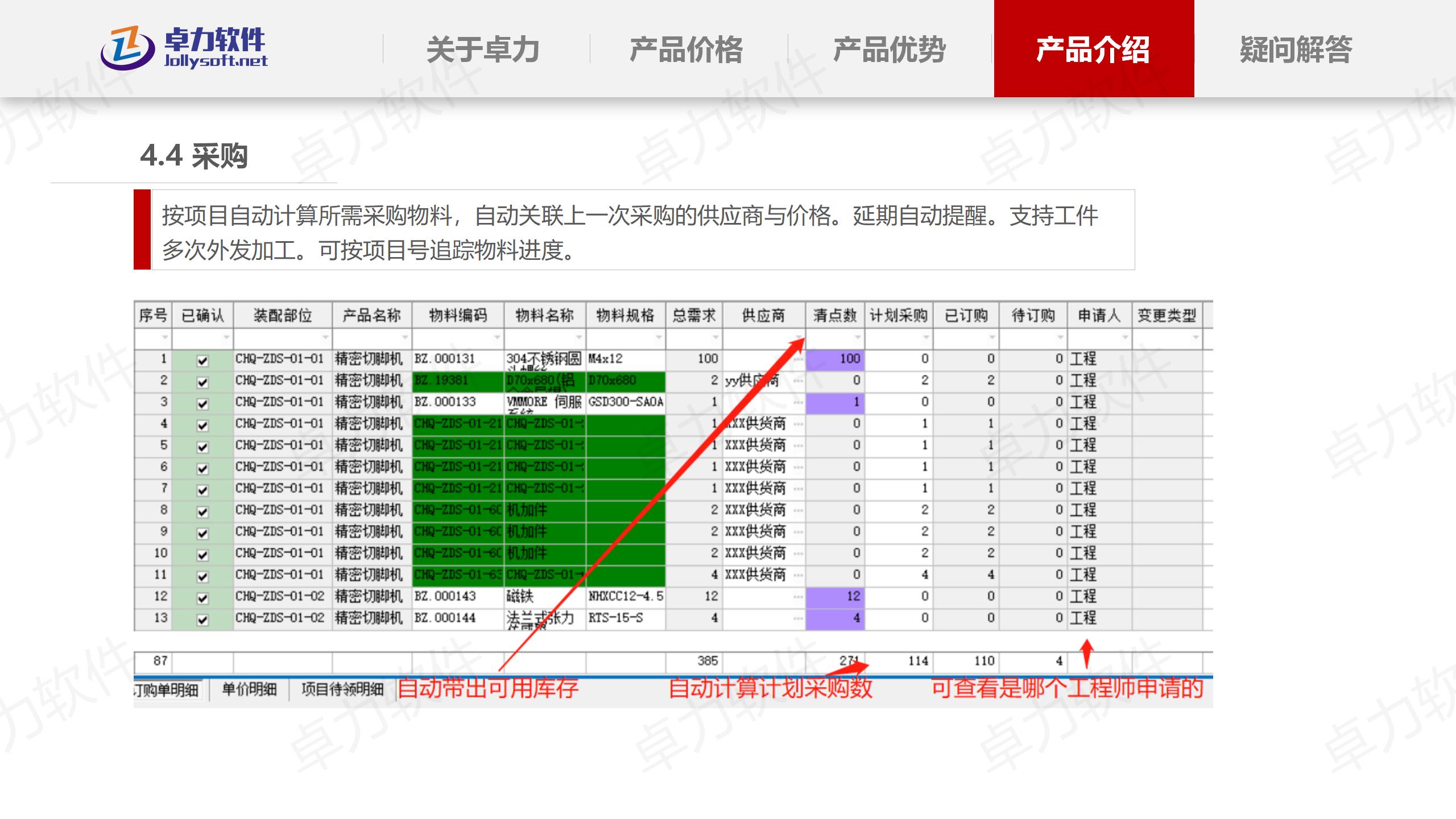Open the 关于卓力 nav tab
The height and width of the screenshot is (819, 1456).
click(x=483, y=49)
